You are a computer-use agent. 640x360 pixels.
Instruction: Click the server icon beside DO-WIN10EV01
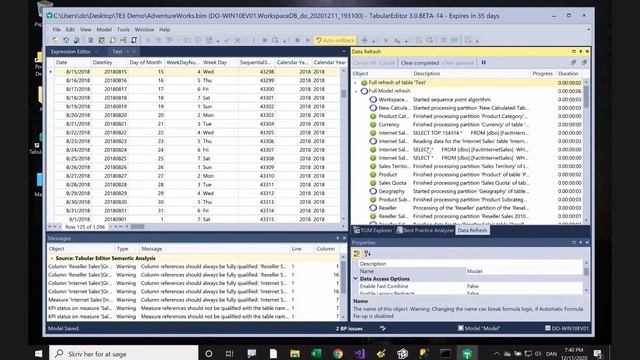[548, 328]
